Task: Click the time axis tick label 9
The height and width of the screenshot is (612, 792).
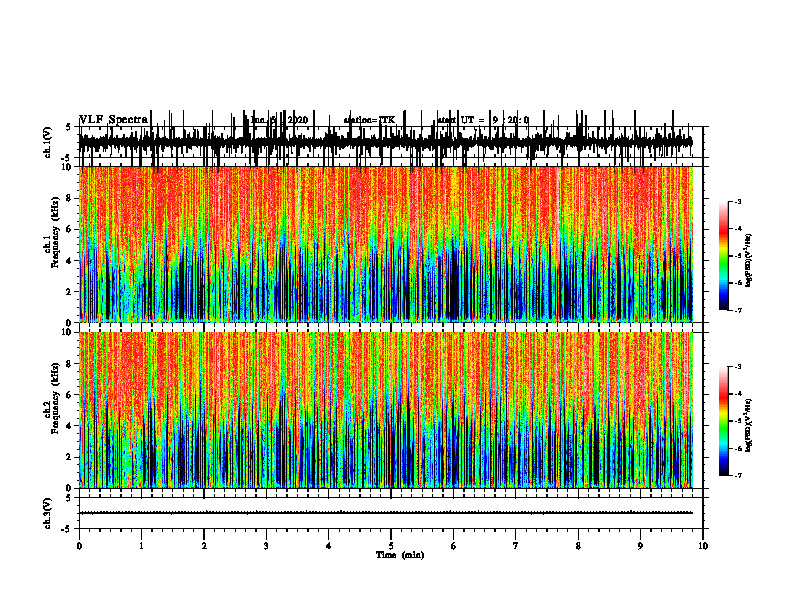Action: pos(640,546)
